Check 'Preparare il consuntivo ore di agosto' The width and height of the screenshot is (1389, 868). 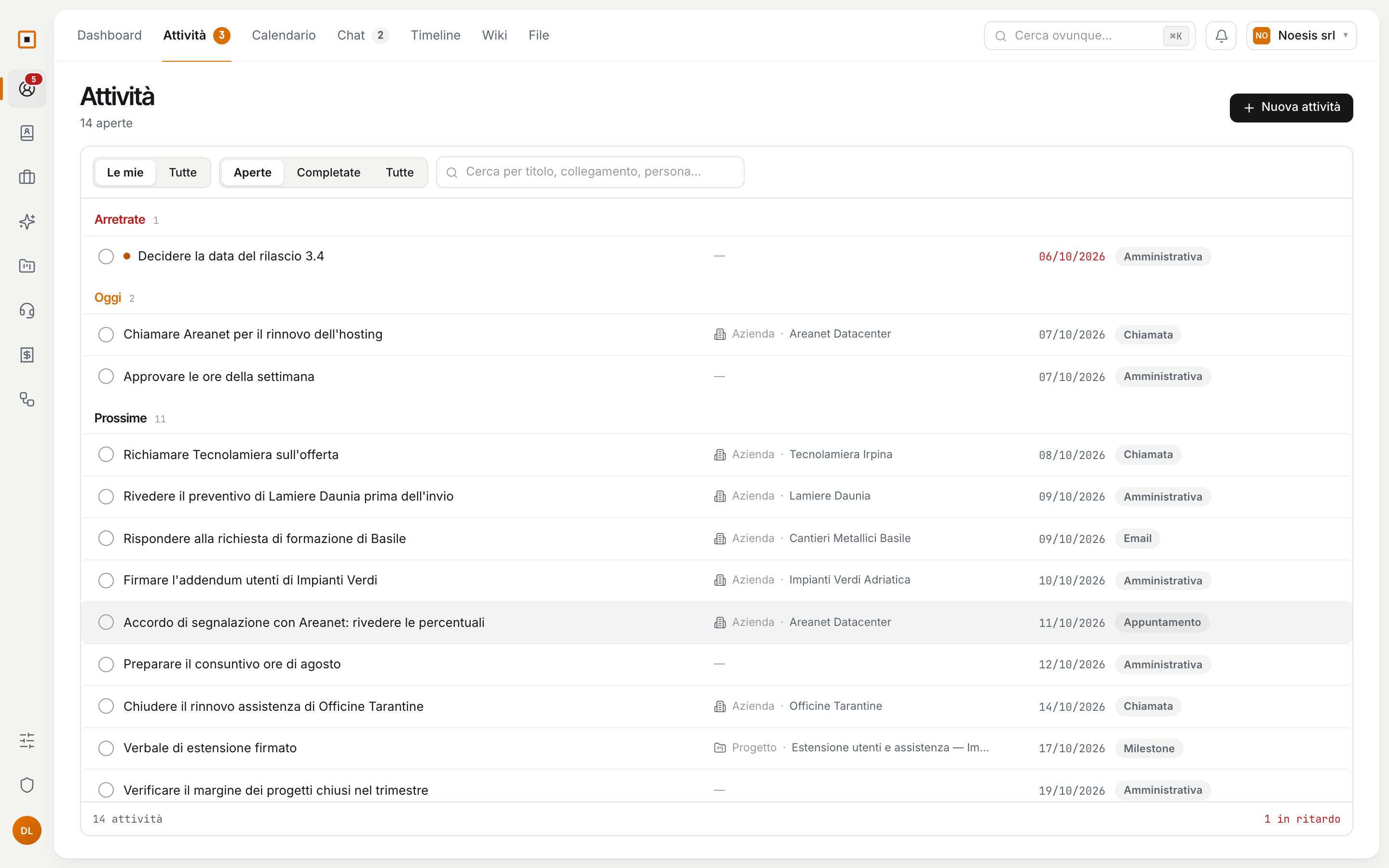coord(106,664)
